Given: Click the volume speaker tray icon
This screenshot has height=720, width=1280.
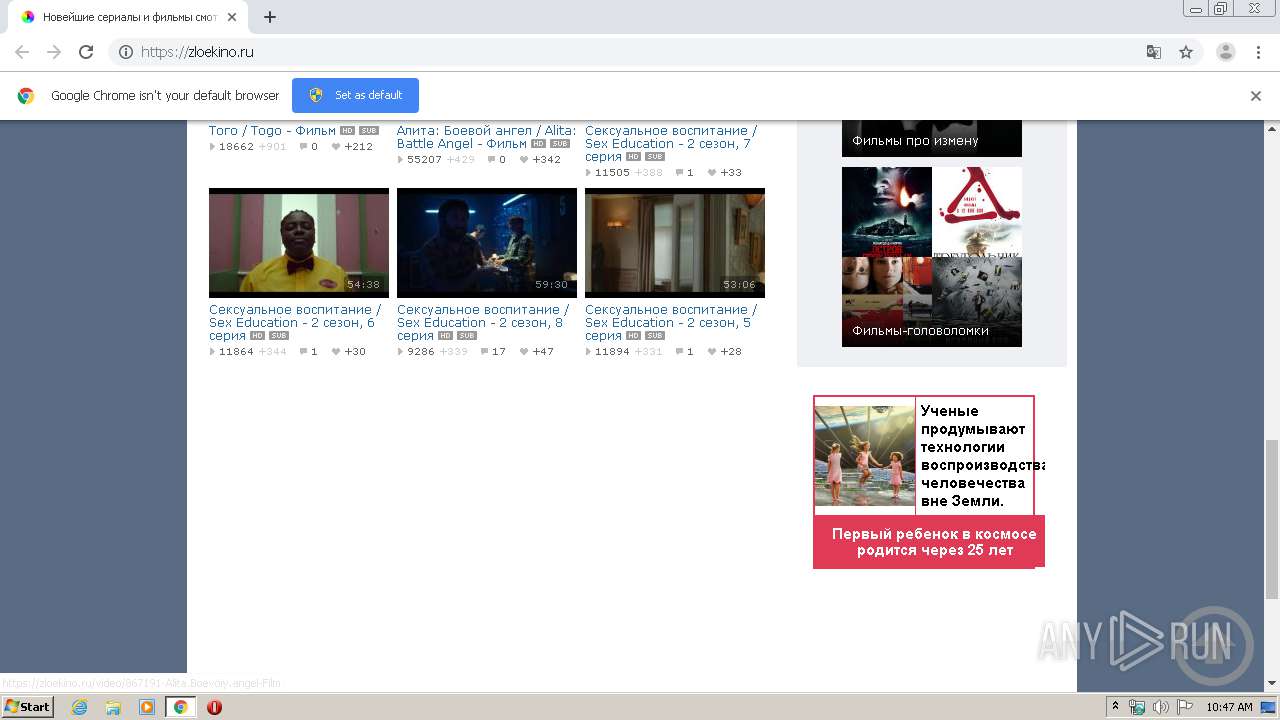Looking at the screenshot, I should (1161, 707).
